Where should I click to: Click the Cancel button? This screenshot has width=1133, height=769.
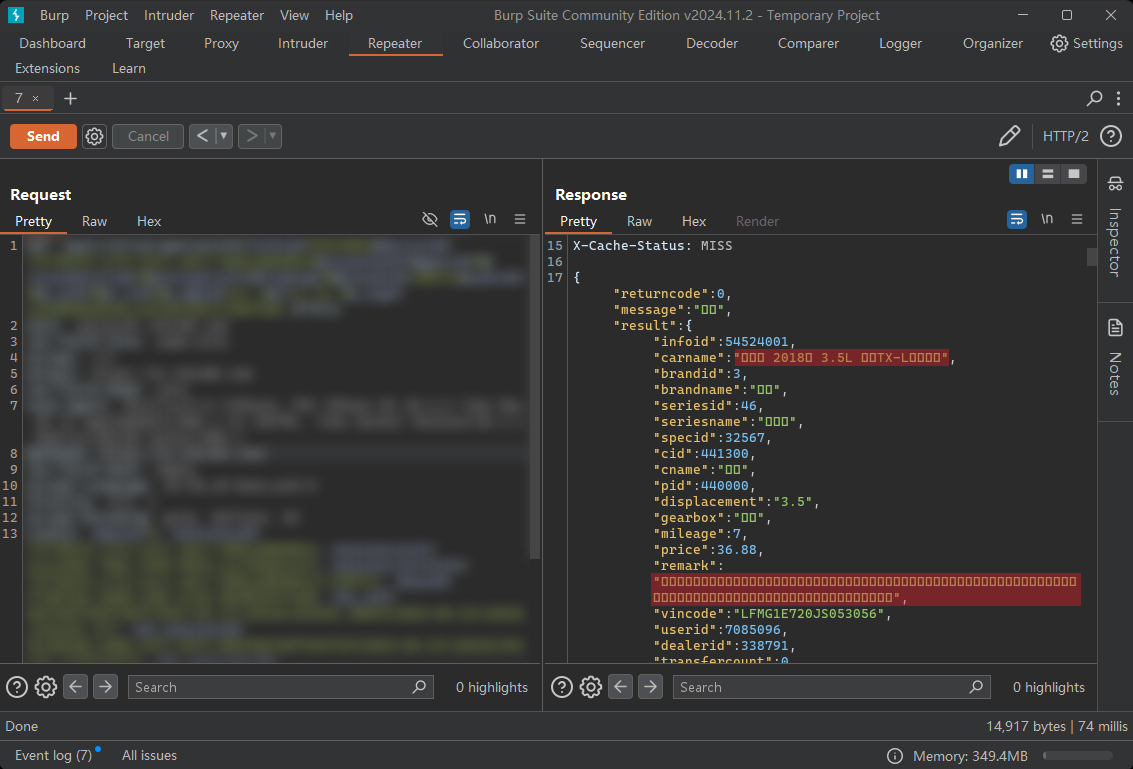[148, 136]
